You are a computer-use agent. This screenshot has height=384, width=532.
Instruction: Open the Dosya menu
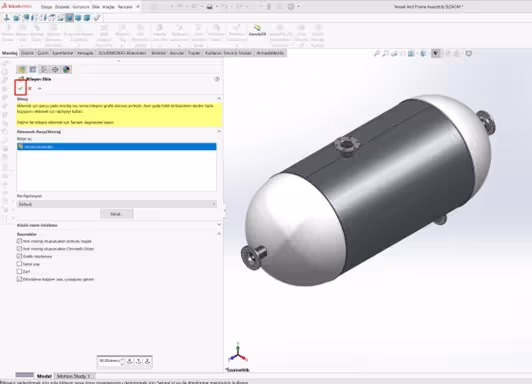(x=46, y=7)
